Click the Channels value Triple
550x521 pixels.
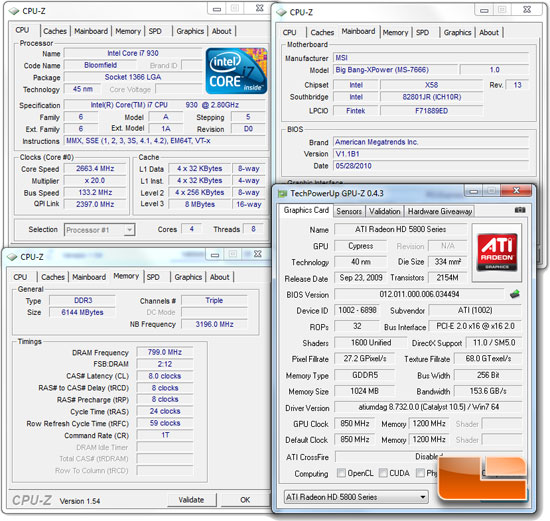[214, 301]
